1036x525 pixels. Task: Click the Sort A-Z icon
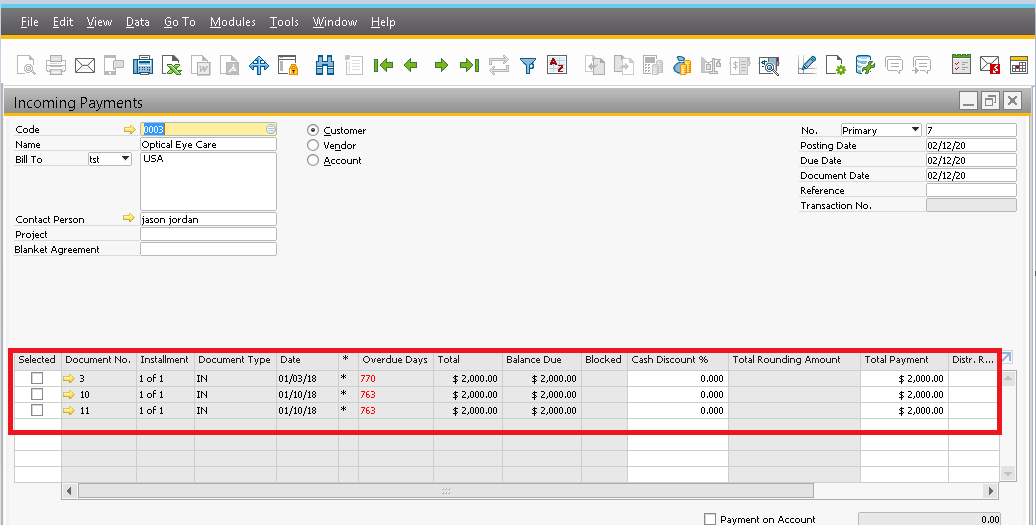(x=557, y=65)
